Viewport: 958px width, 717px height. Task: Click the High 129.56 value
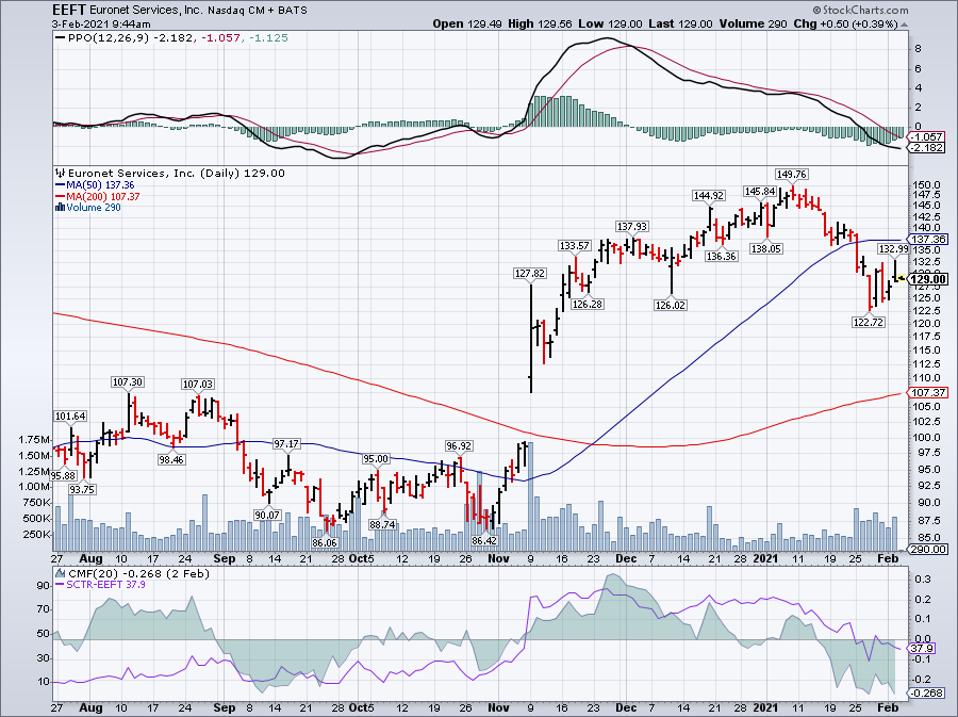tap(539, 24)
